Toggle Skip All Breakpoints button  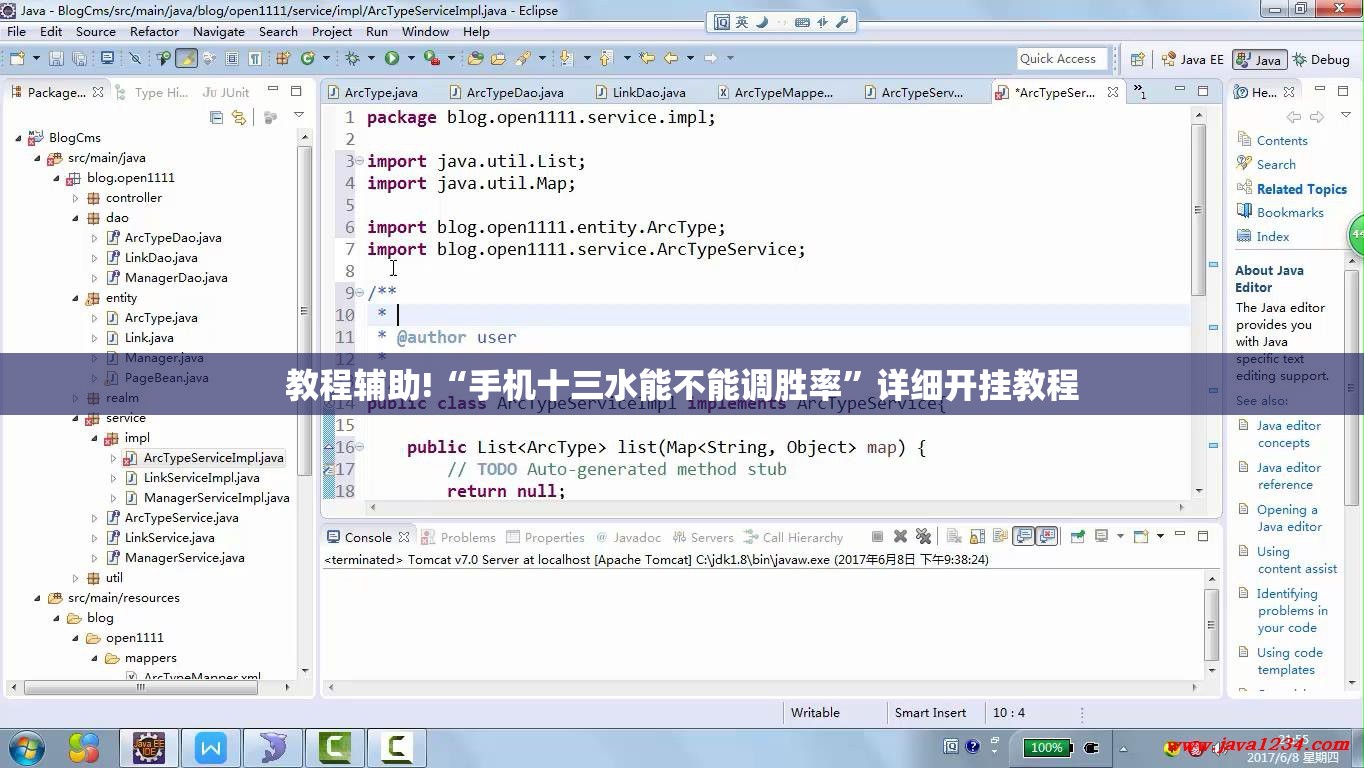point(135,59)
